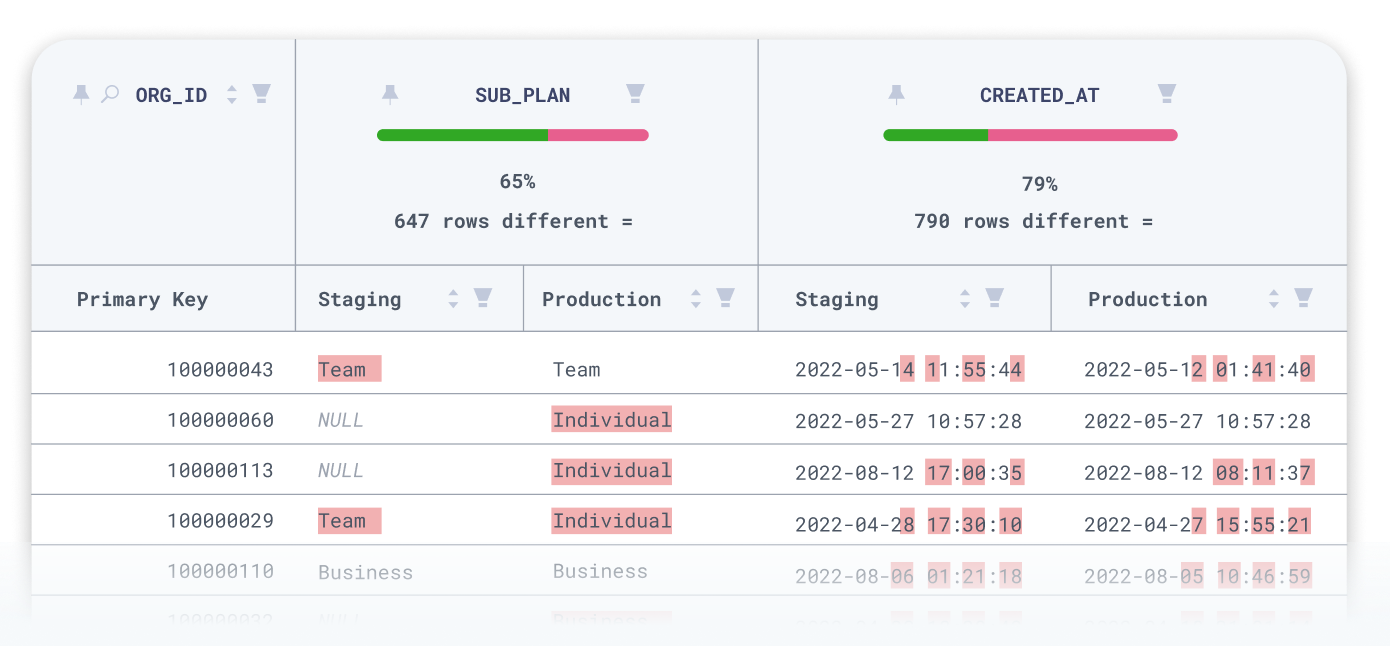
Task: Filter the CREATED_AT column
Action: click(1165, 93)
